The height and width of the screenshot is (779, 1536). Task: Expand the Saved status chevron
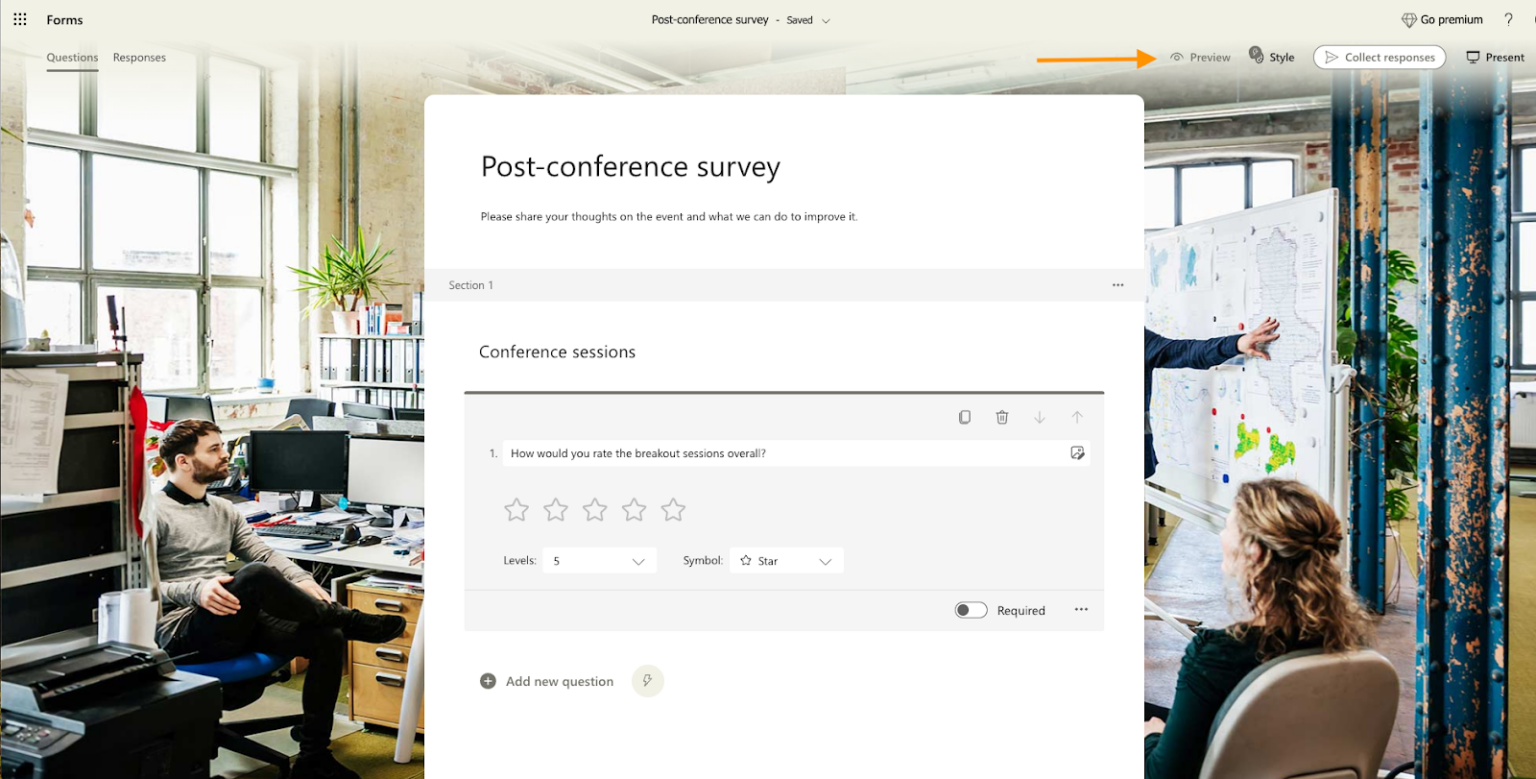tap(827, 19)
